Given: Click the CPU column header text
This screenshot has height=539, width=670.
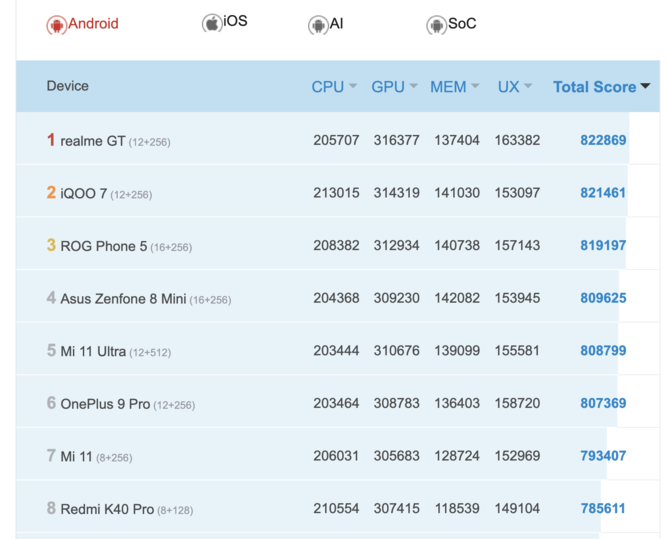Looking at the screenshot, I should (x=327, y=87).
